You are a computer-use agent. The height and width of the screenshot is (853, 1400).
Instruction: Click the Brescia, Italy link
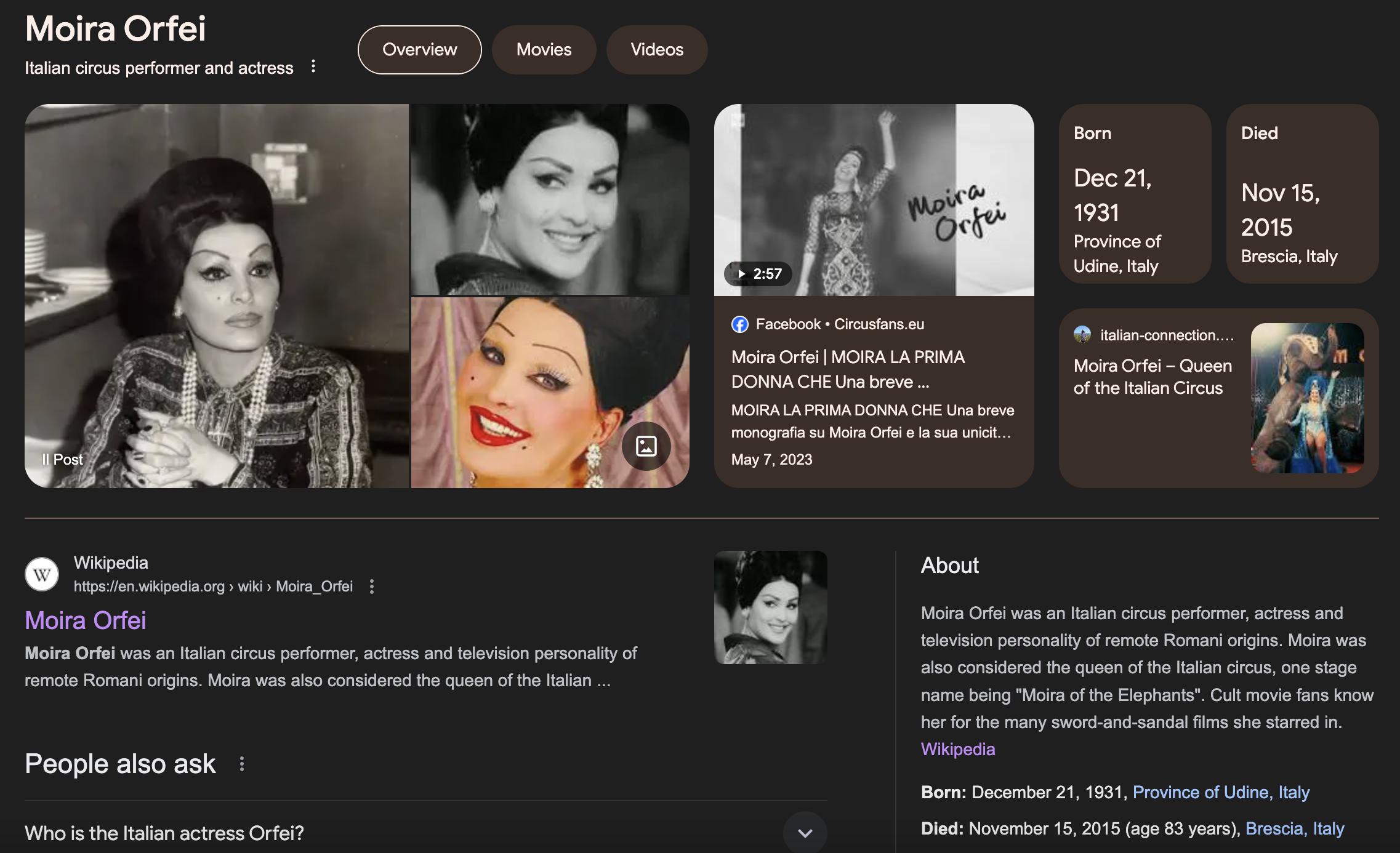1294,828
